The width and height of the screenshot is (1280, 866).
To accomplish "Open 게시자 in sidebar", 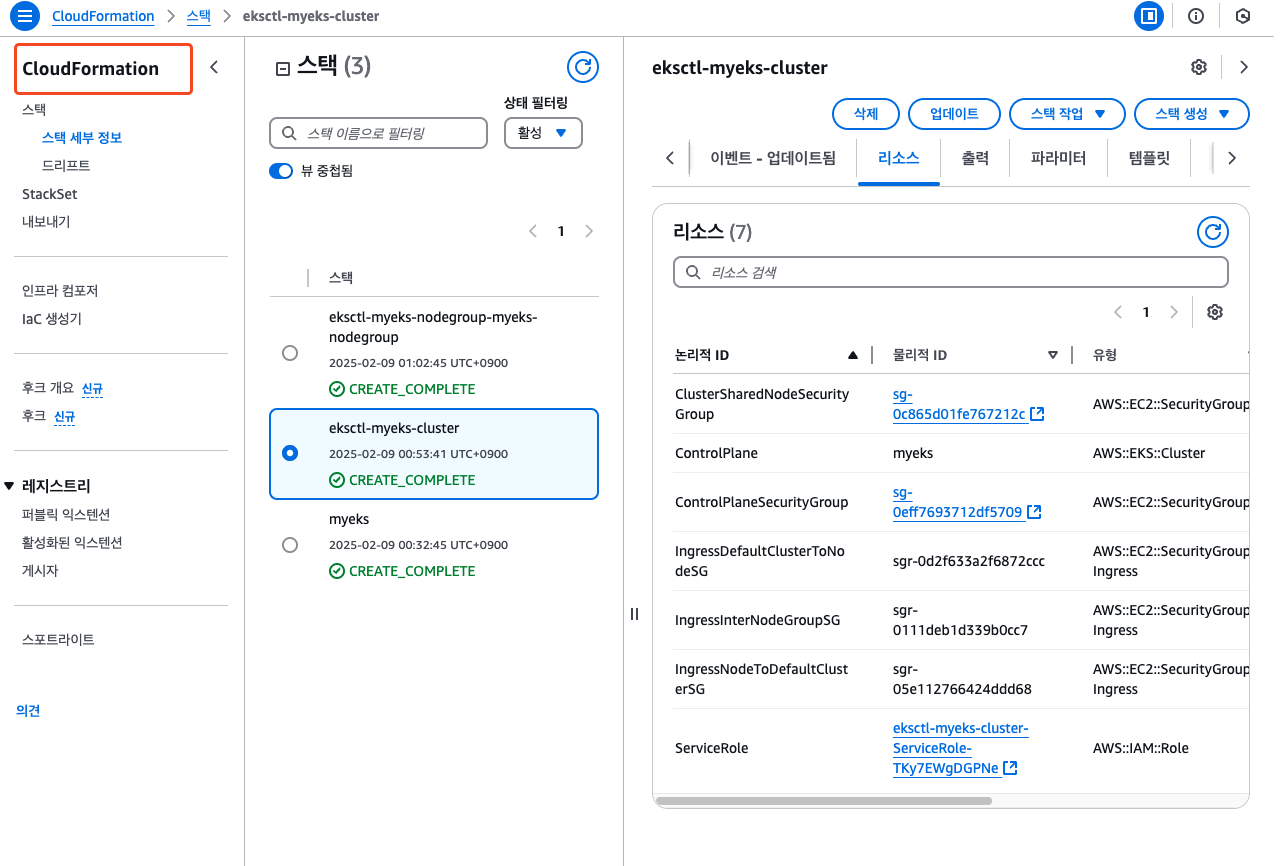I will coord(40,571).
